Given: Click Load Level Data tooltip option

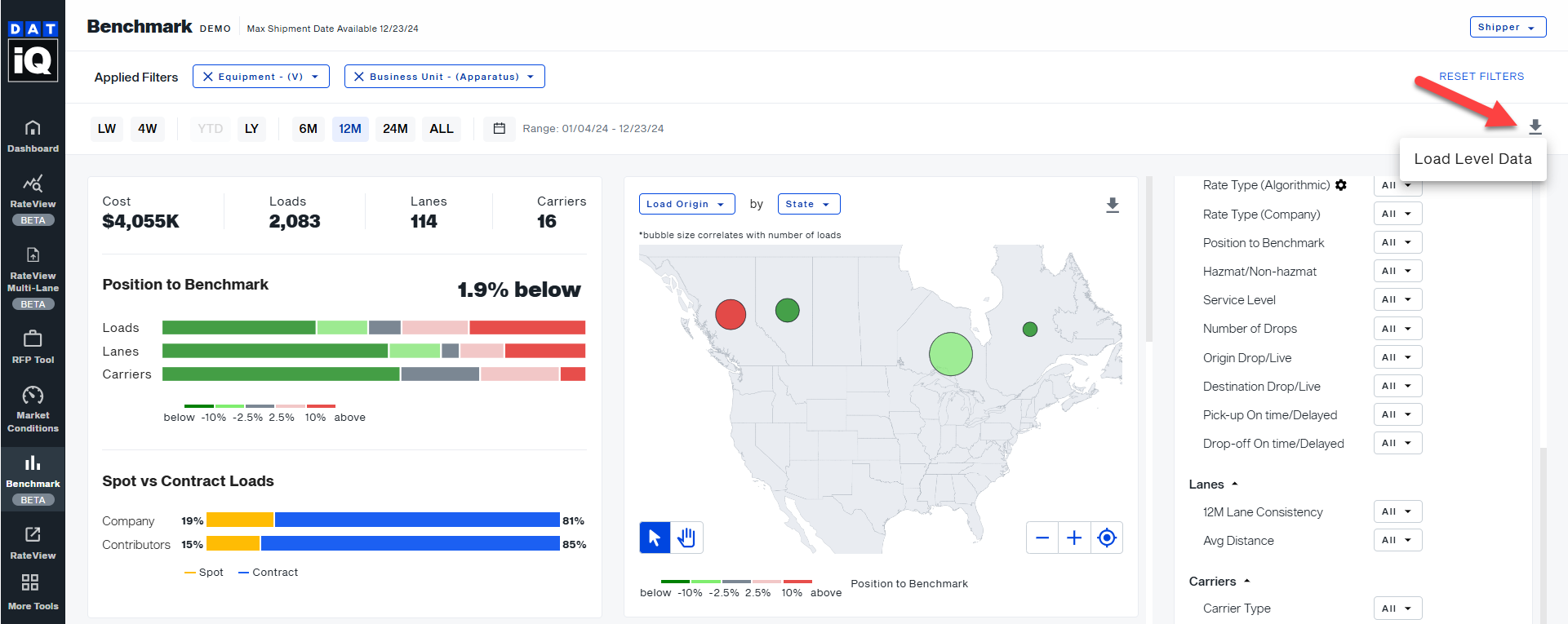Looking at the screenshot, I should click(1472, 159).
